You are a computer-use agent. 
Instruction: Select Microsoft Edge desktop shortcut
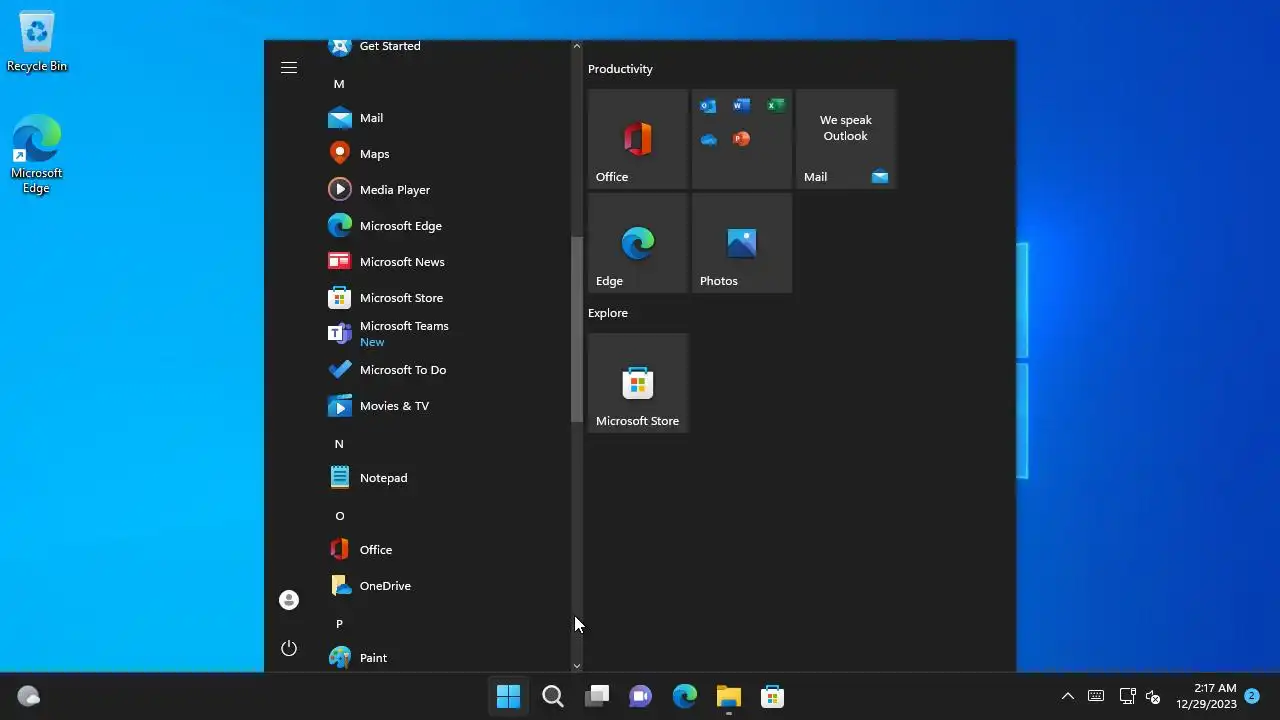click(37, 154)
